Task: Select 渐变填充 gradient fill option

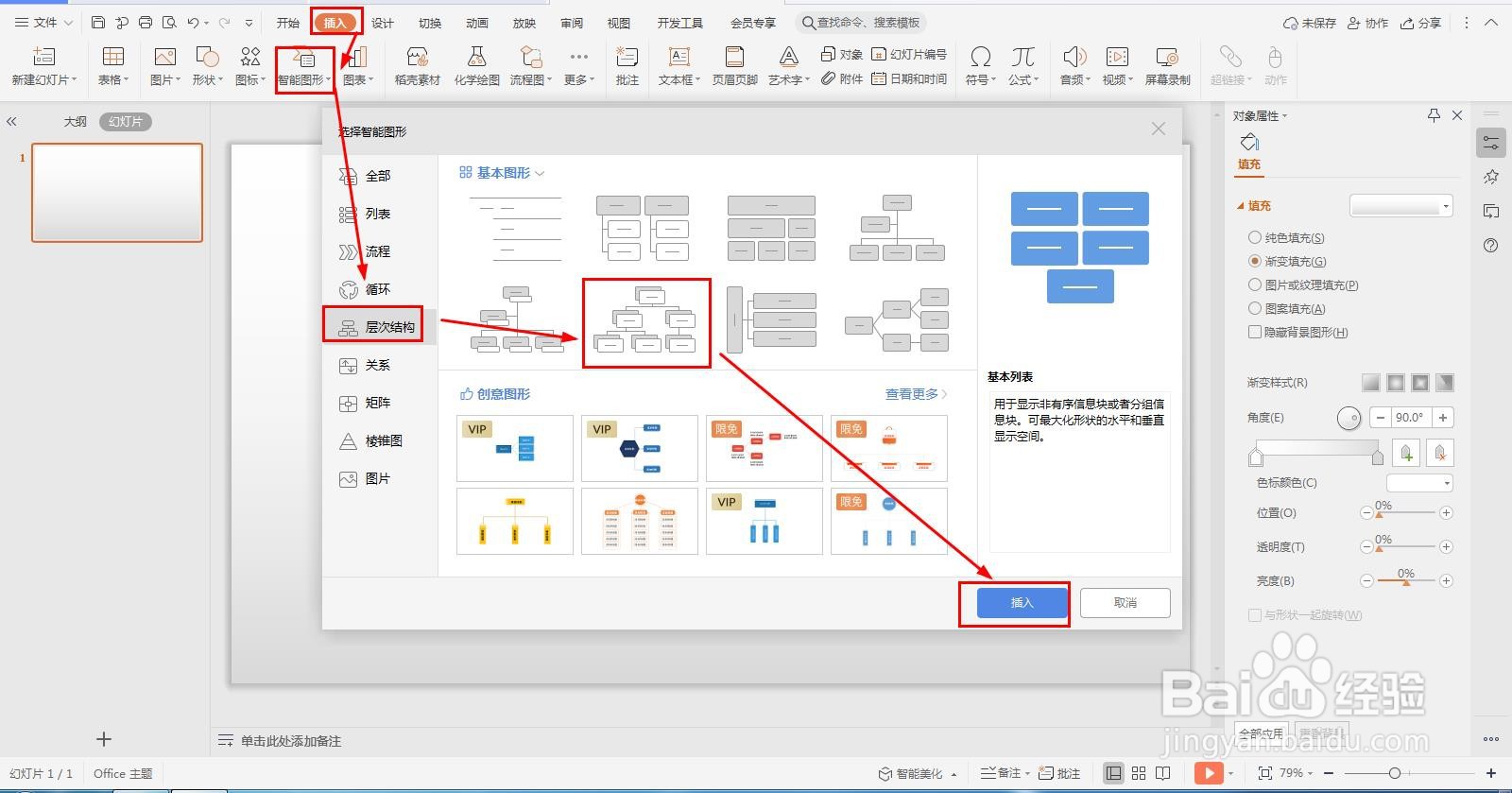Action: click(x=1287, y=261)
